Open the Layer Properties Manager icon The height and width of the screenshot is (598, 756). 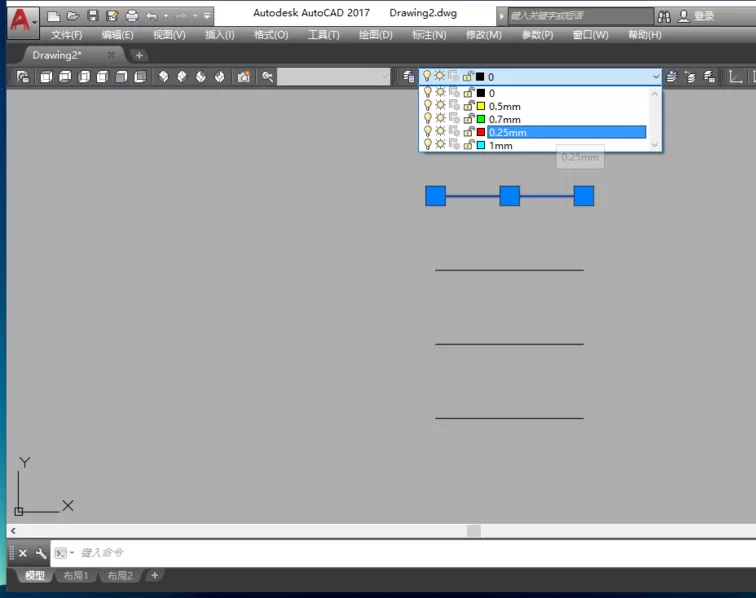tap(408, 76)
